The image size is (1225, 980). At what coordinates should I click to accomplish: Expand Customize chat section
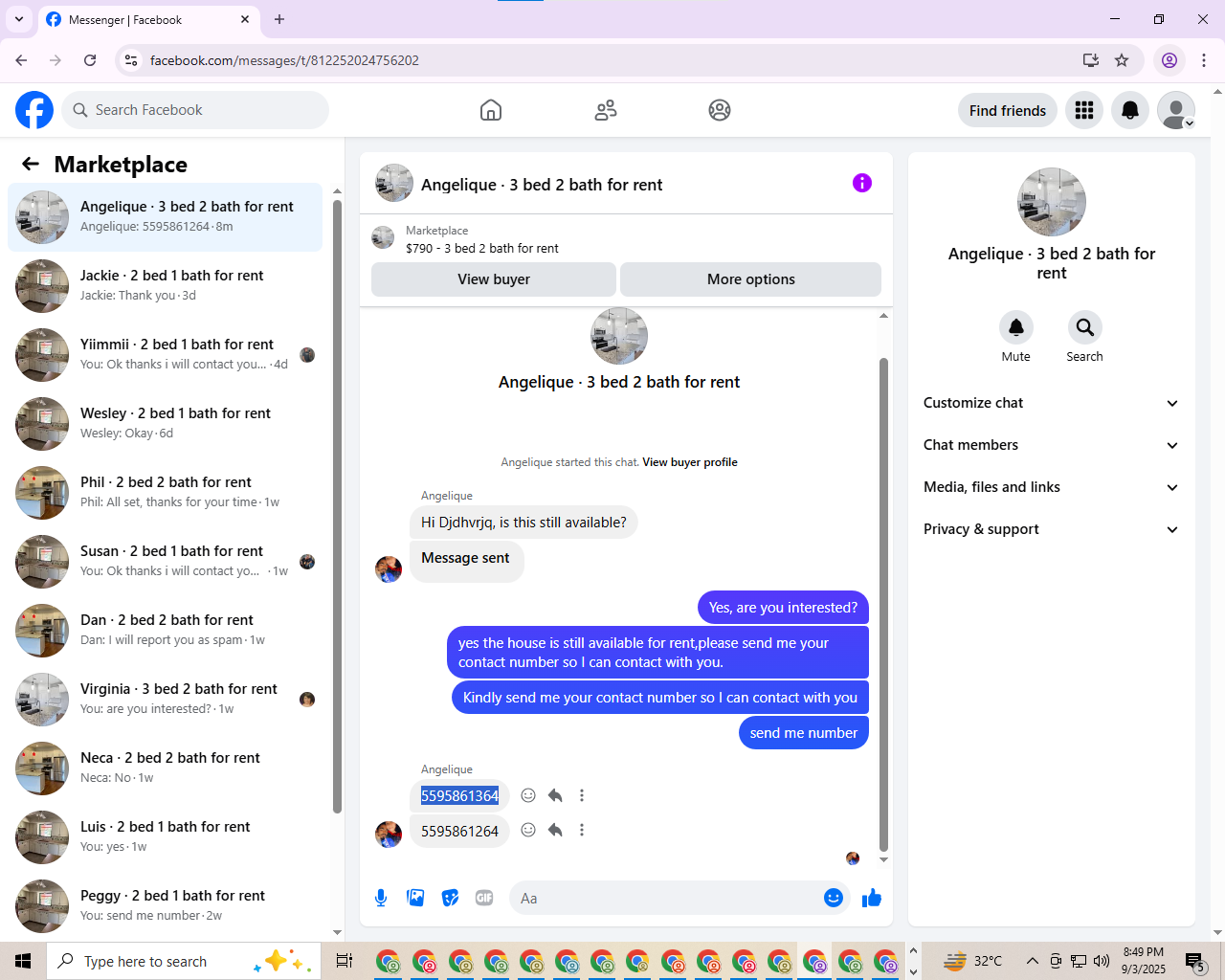pyautogui.click(x=1052, y=403)
